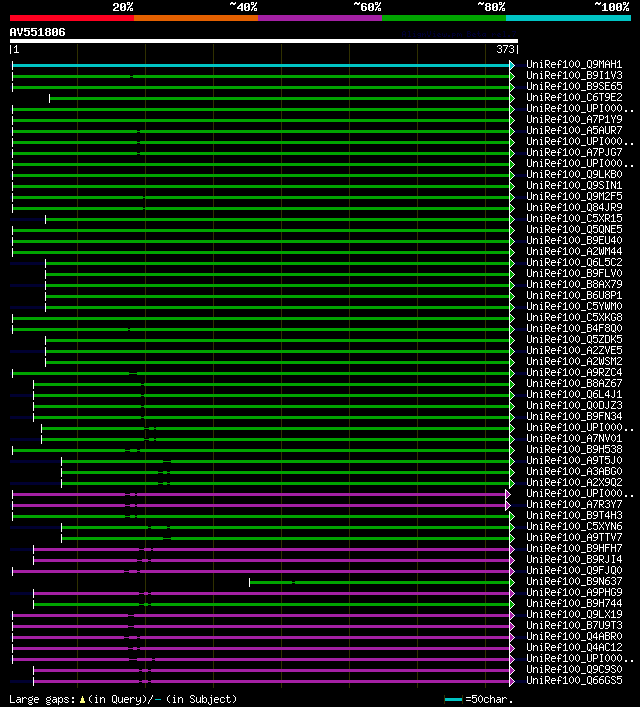Screen dimensions: 640x707
Task: View the UniRef100_A2X9Q2 hit
Action: click(x=574, y=482)
